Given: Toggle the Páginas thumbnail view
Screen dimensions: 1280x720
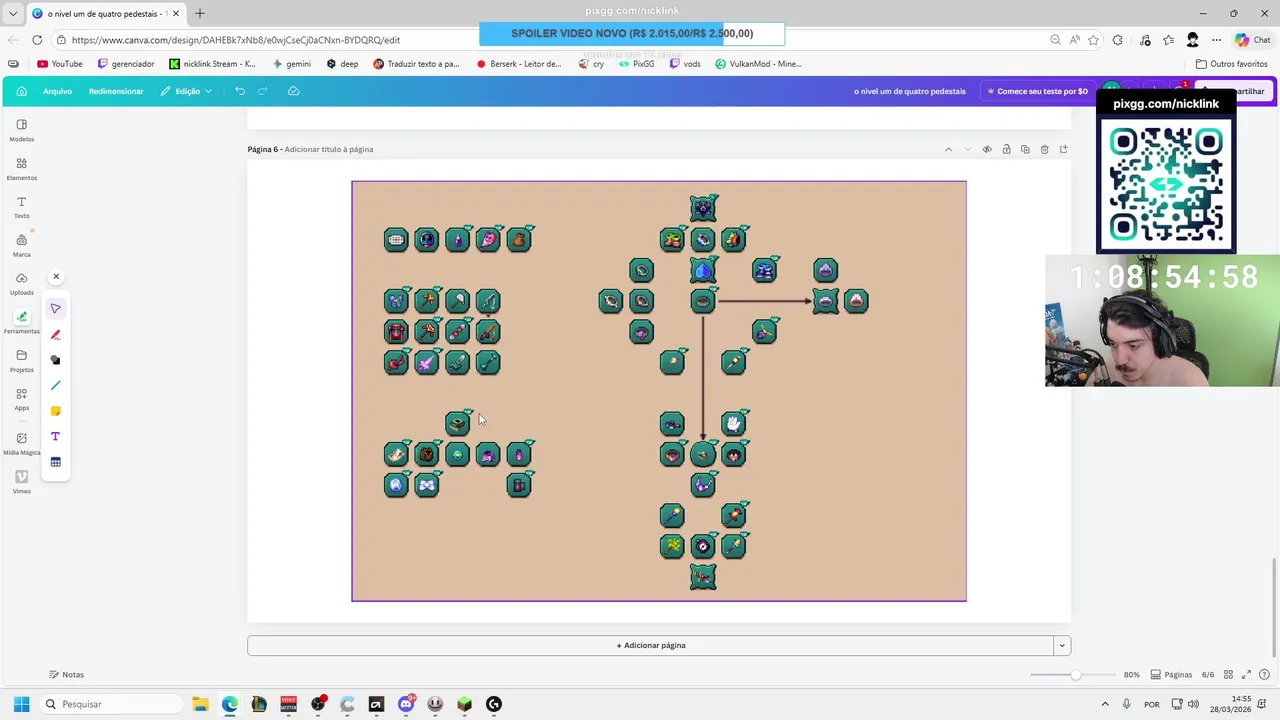Looking at the screenshot, I should [x=1171, y=675].
